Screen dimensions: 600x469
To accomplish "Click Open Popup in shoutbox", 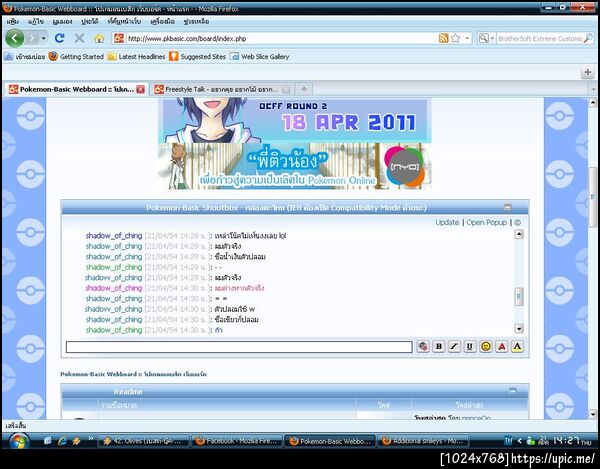I will pos(486,222).
